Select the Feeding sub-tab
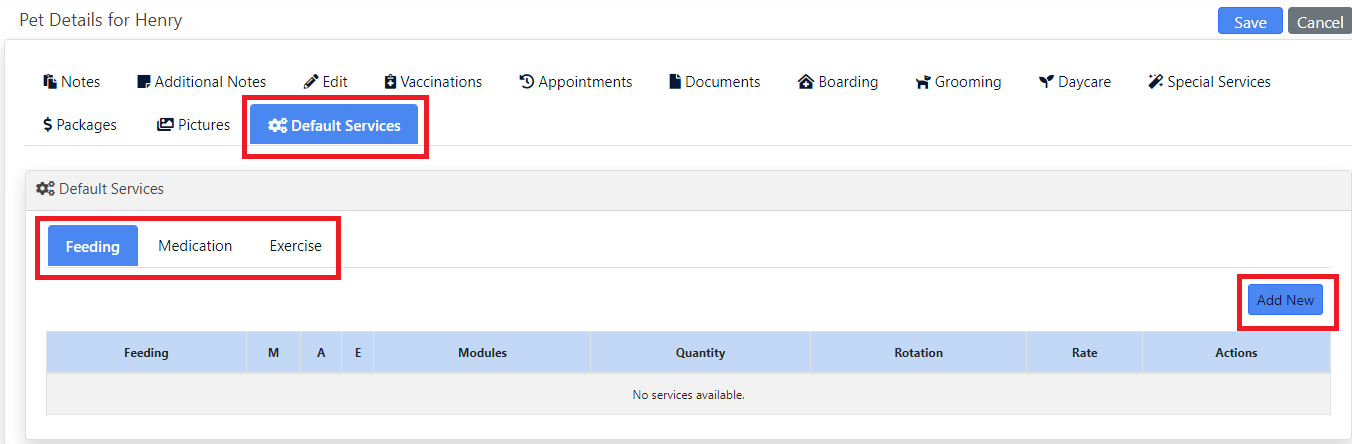 point(93,246)
